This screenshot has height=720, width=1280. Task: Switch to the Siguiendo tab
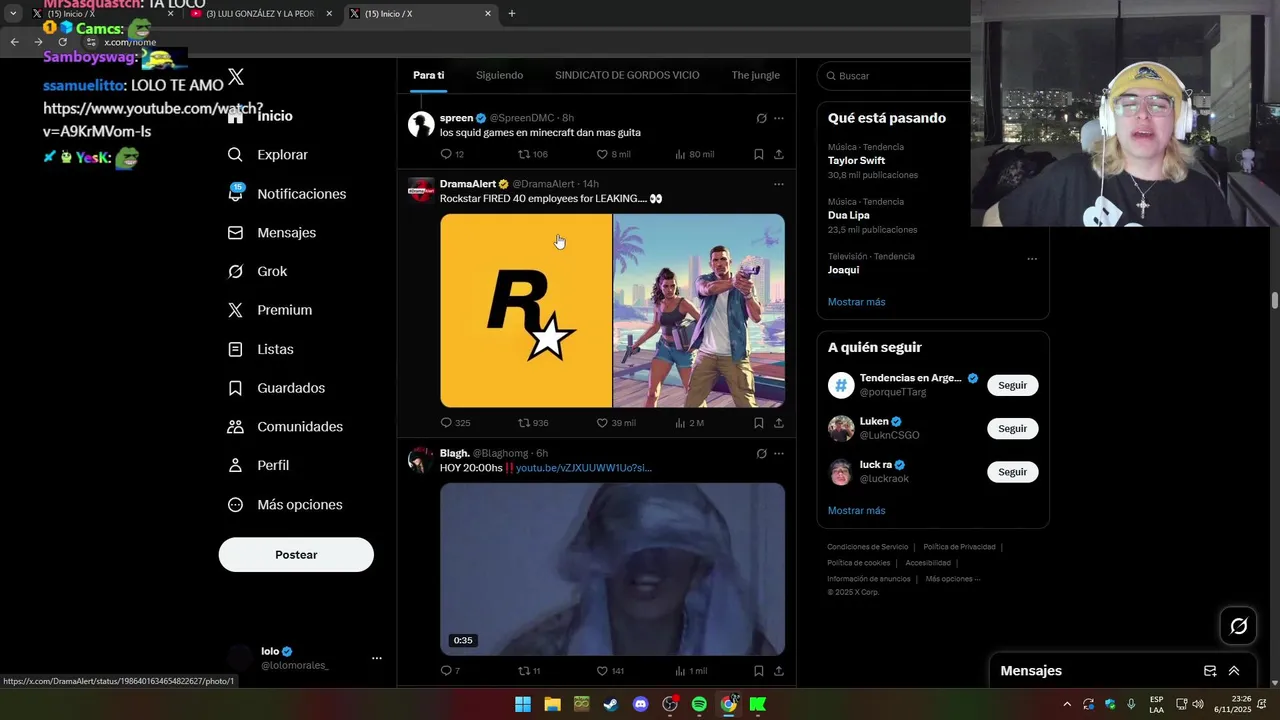(499, 75)
